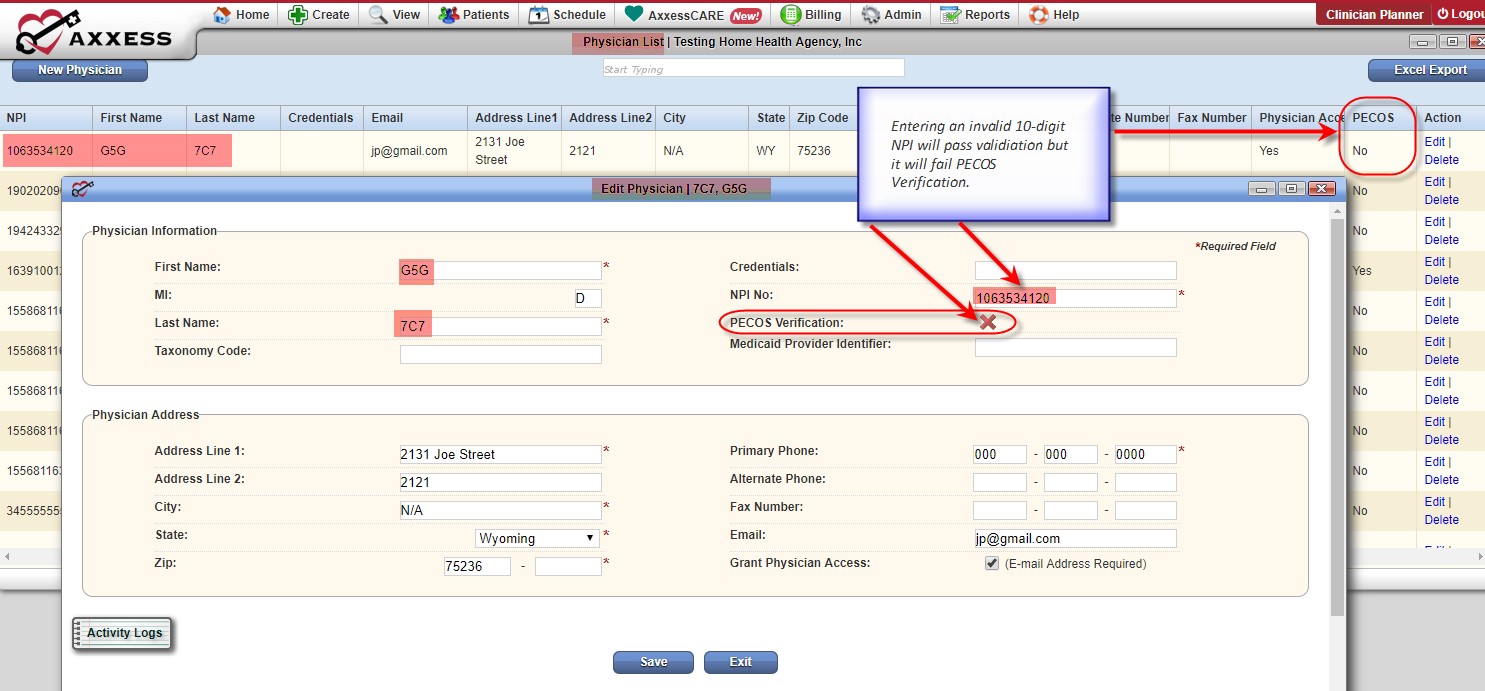Screen dimensions: 1485x691
Task: Sort by City column header
Action: (702, 118)
